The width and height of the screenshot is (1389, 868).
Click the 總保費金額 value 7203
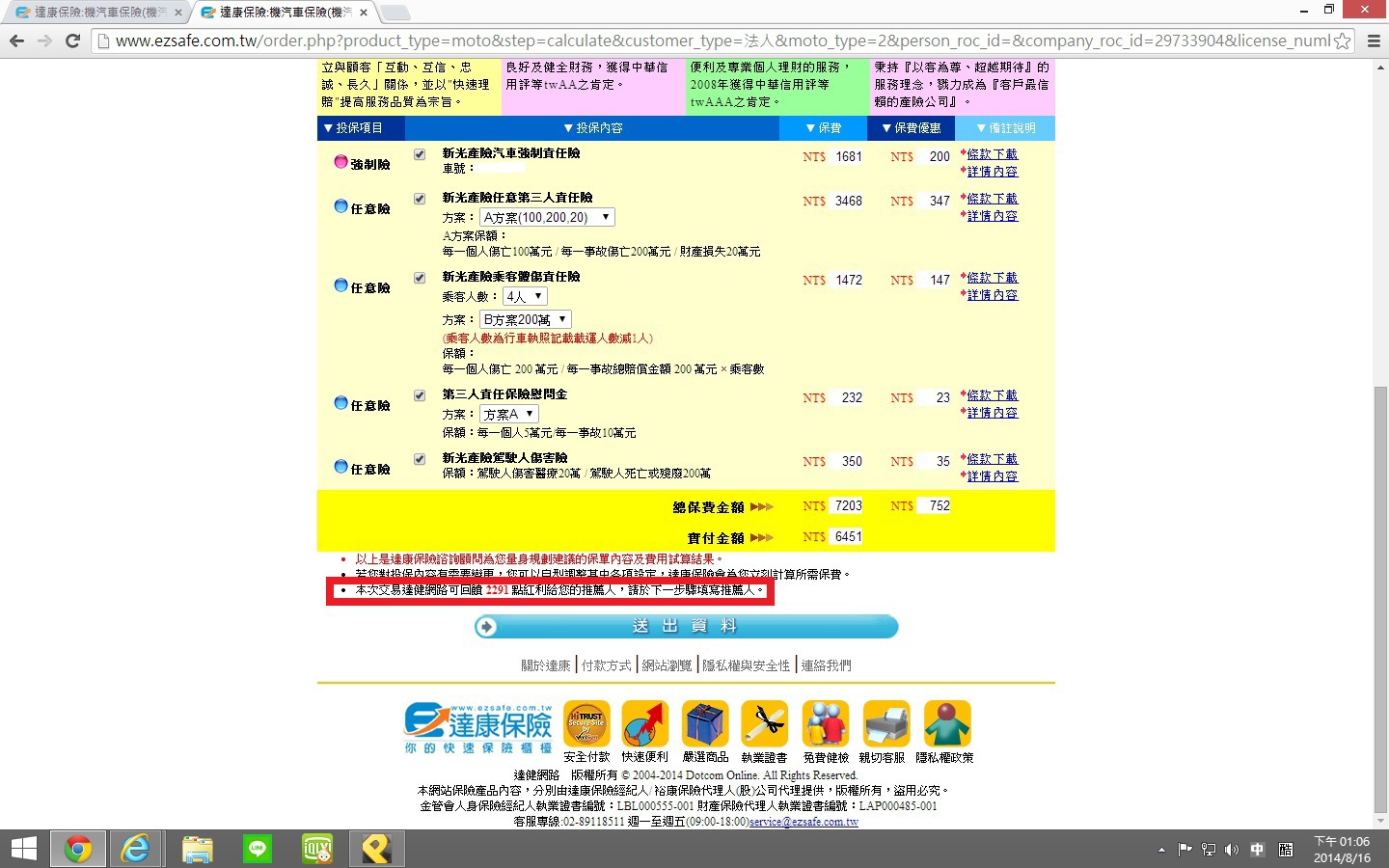click(848, 505)
